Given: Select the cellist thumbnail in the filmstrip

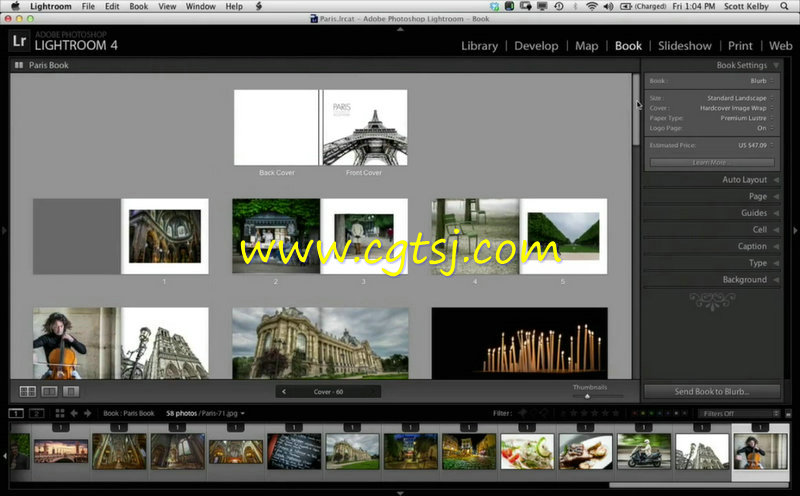Looking at the screenshot, I should [760, 452].
